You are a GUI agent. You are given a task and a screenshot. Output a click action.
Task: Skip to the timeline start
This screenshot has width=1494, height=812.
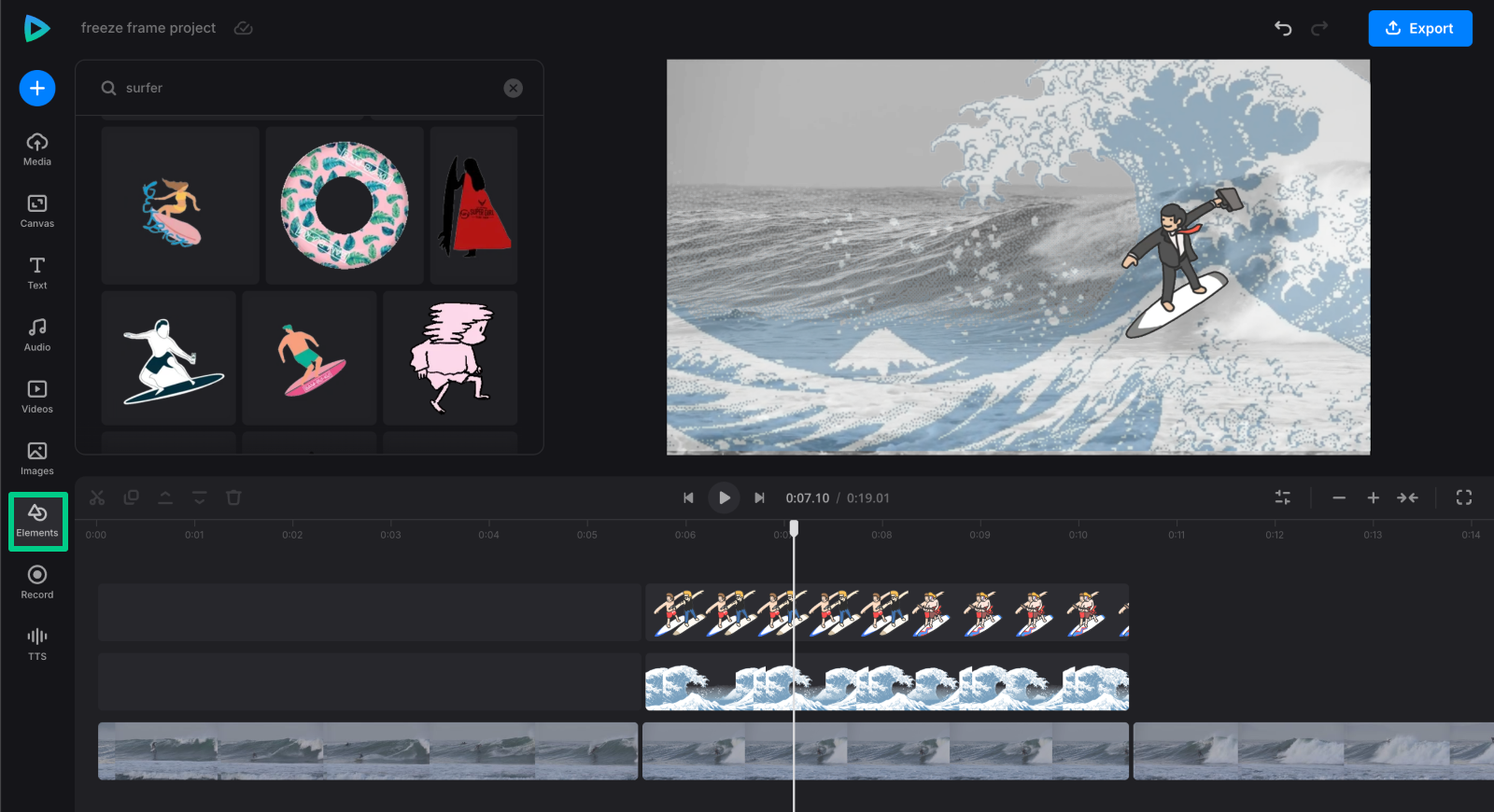[x=688, y=497]
